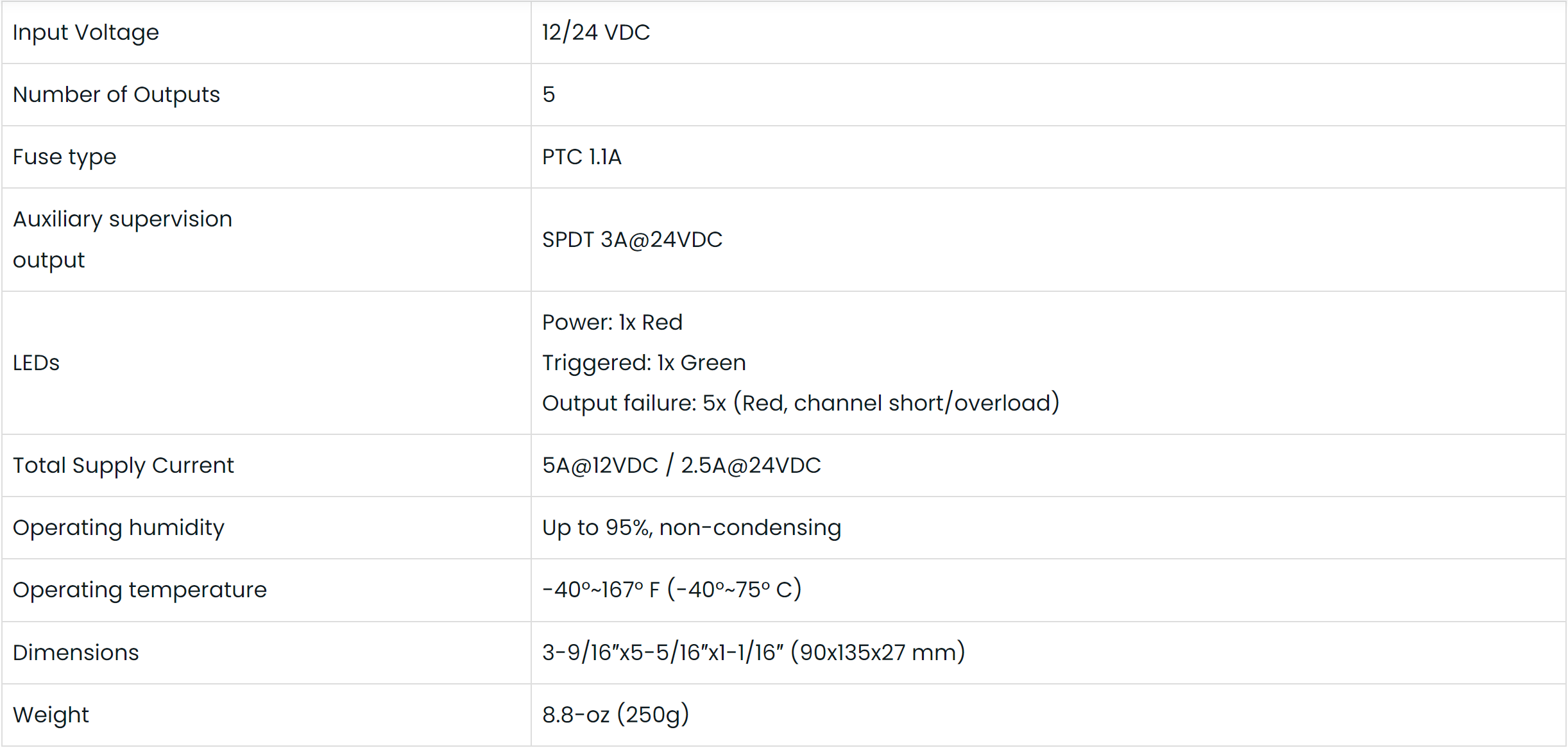Click the "Input Voltage" row label
The height and width of the screenshot is (748, 1568).
(86, 32)
